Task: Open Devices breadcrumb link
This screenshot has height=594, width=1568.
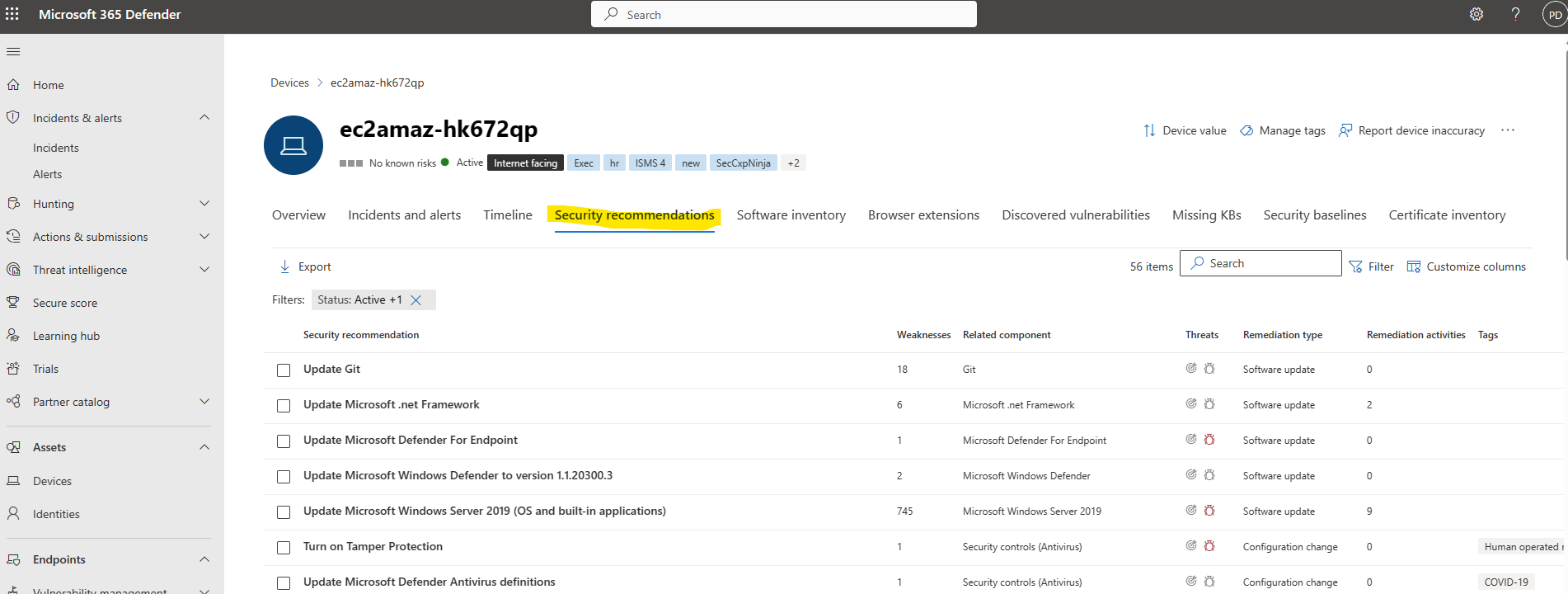Action: coord(289,82)
